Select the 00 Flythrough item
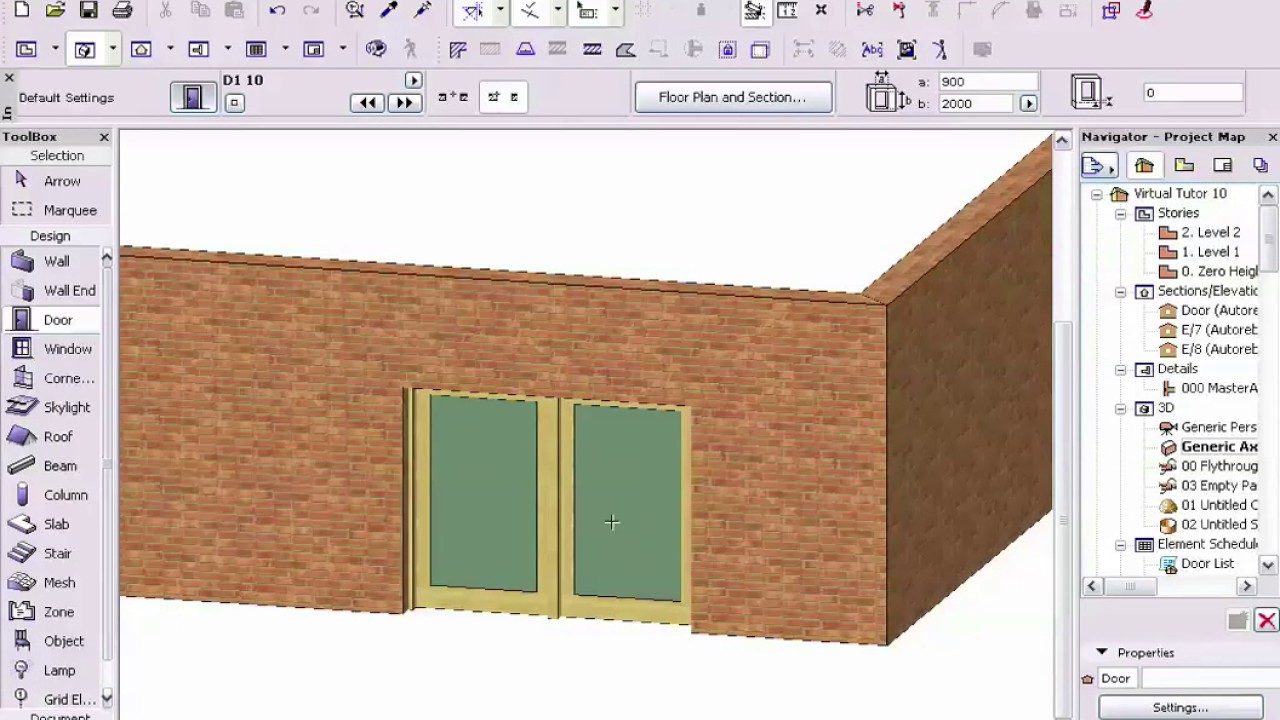 tap(1208, 467)
